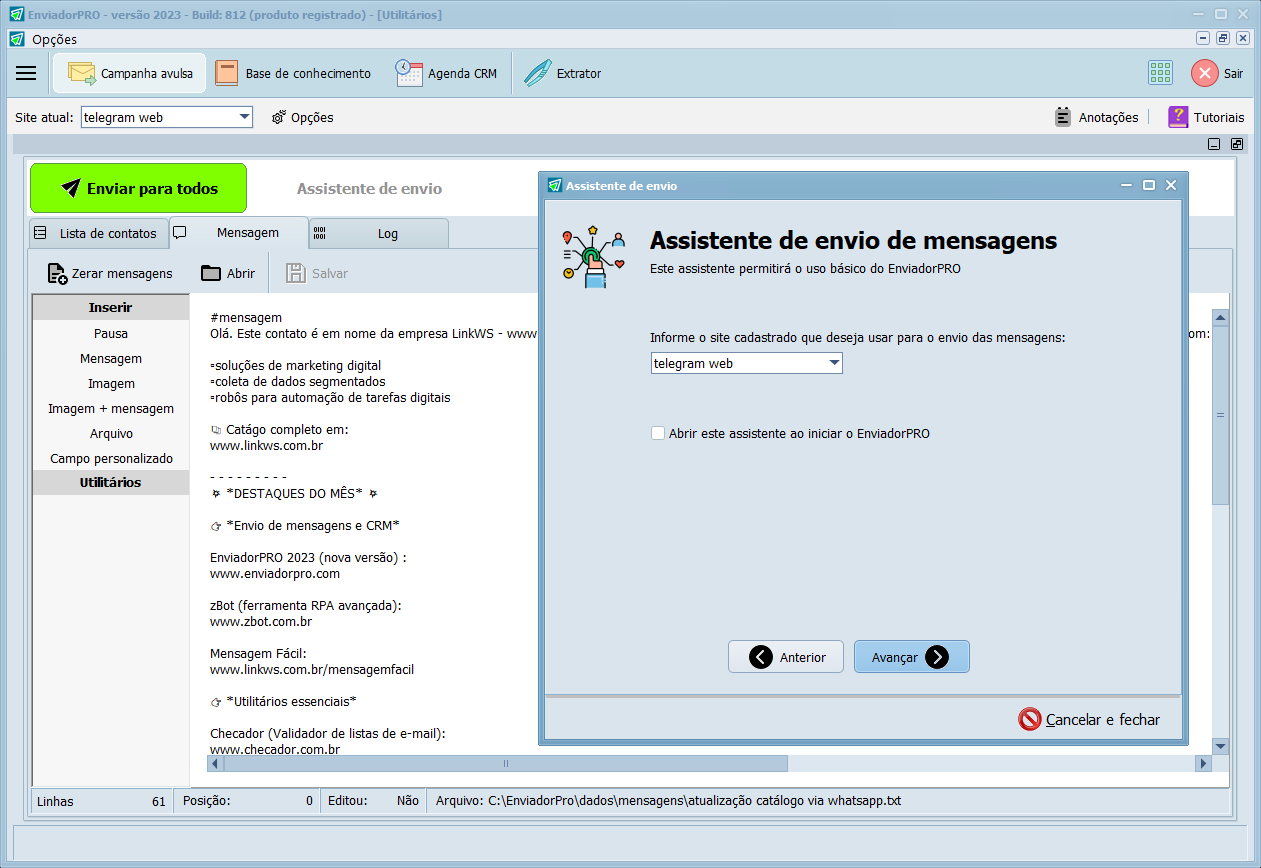Image resolution: width=1261 pixels, height=868 pixels.
Task: Insert Imagem + mensagem item
Action: pyautogui.click(x=111, y=408)
